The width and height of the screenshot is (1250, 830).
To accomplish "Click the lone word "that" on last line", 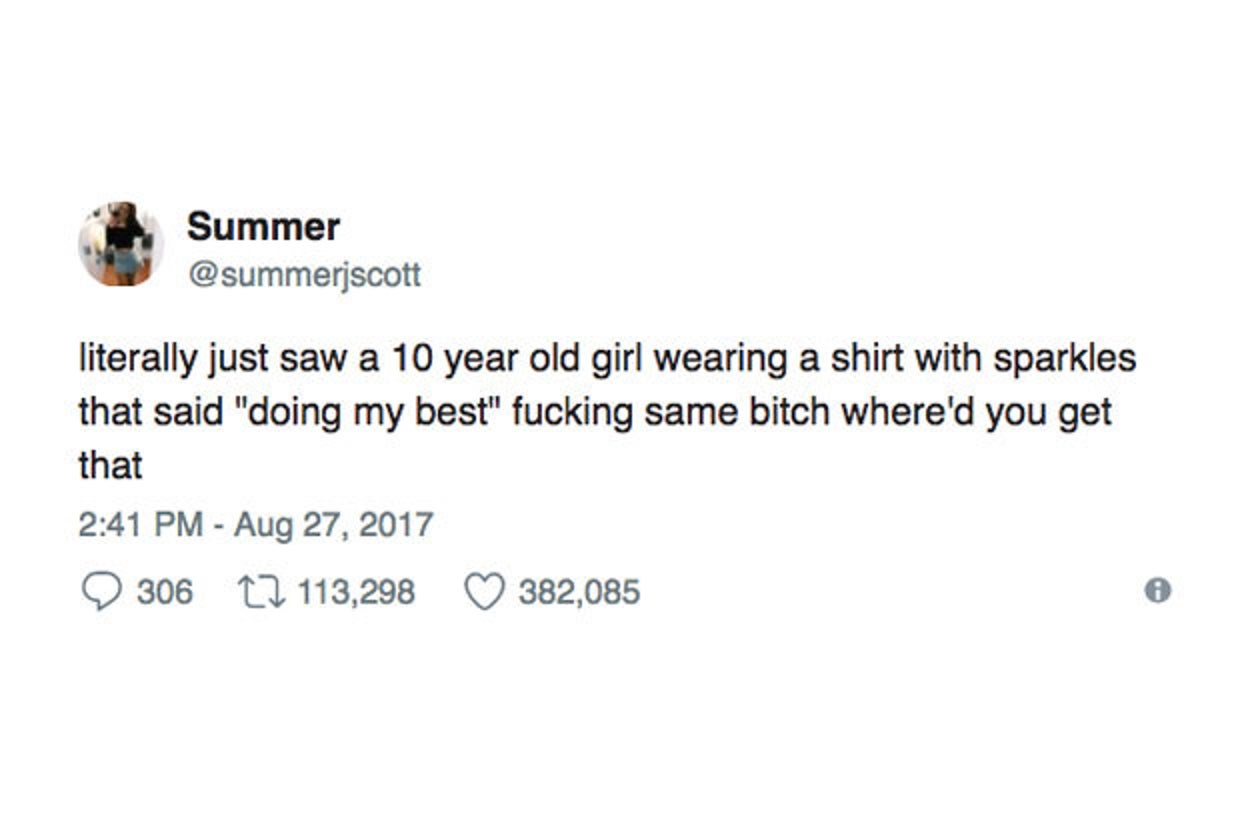I will pos(111,465).
